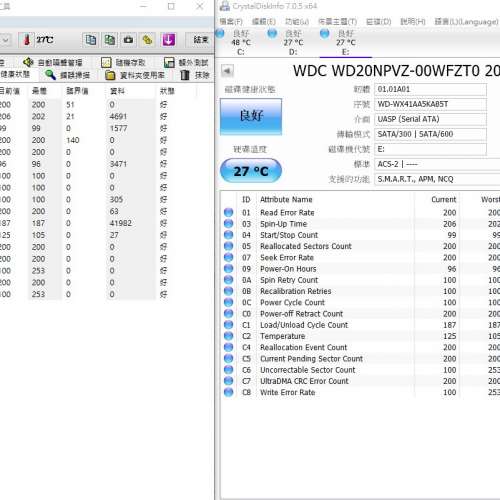
Task: Open the Language menu
Action: coord(466,22)
